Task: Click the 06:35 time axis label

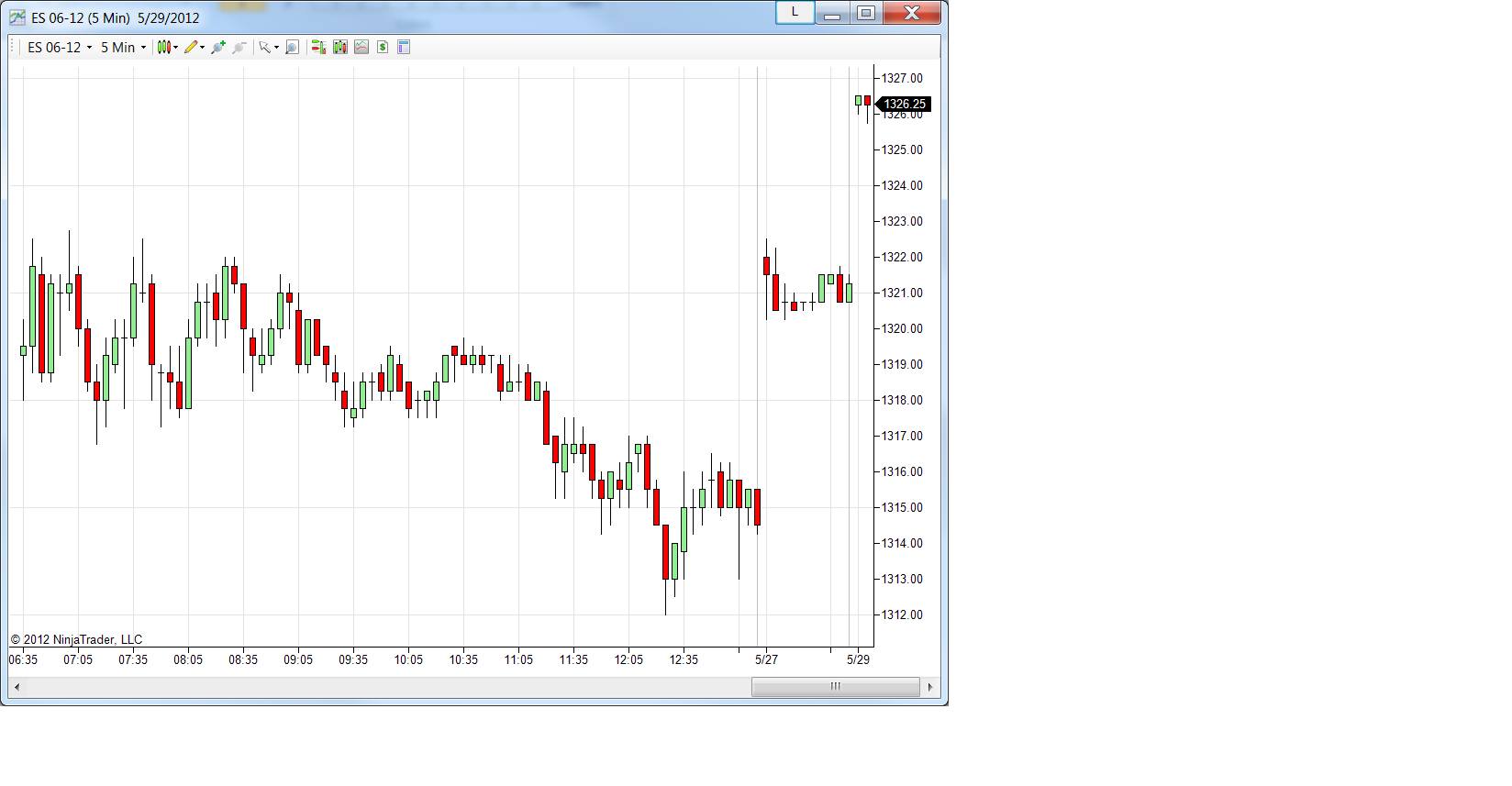Action: coord(24,660)
